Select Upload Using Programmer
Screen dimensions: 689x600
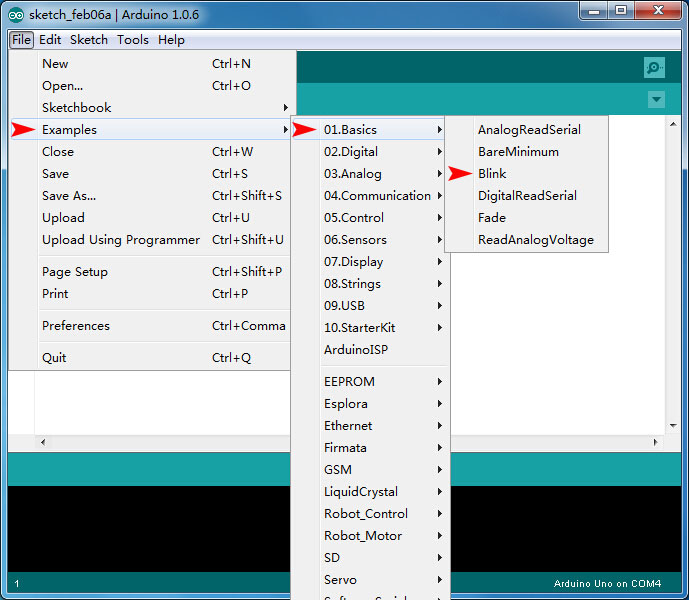point(121,240)
